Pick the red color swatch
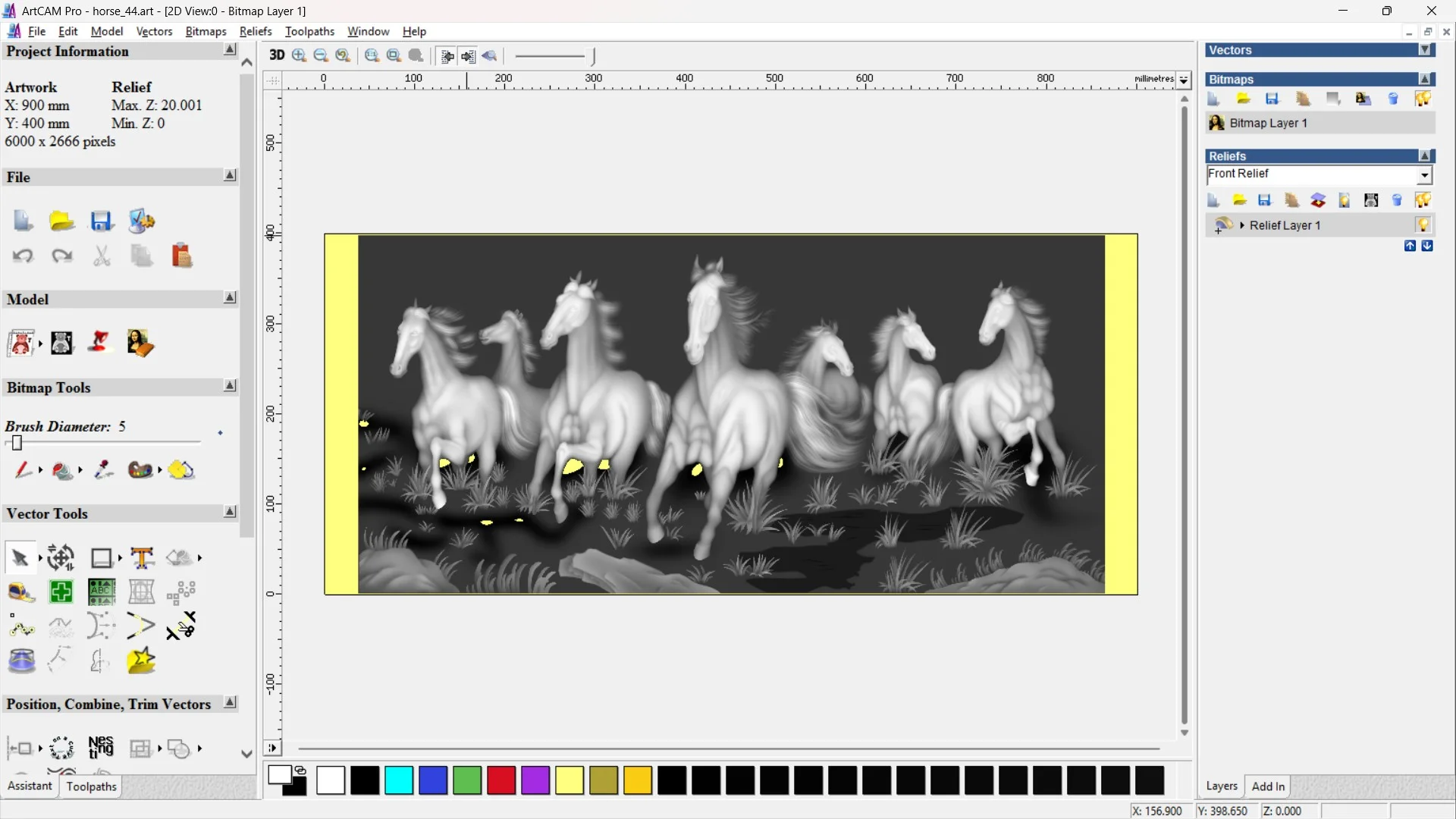Viewport: 1456px width, 819px height. [x=500, y=780]
